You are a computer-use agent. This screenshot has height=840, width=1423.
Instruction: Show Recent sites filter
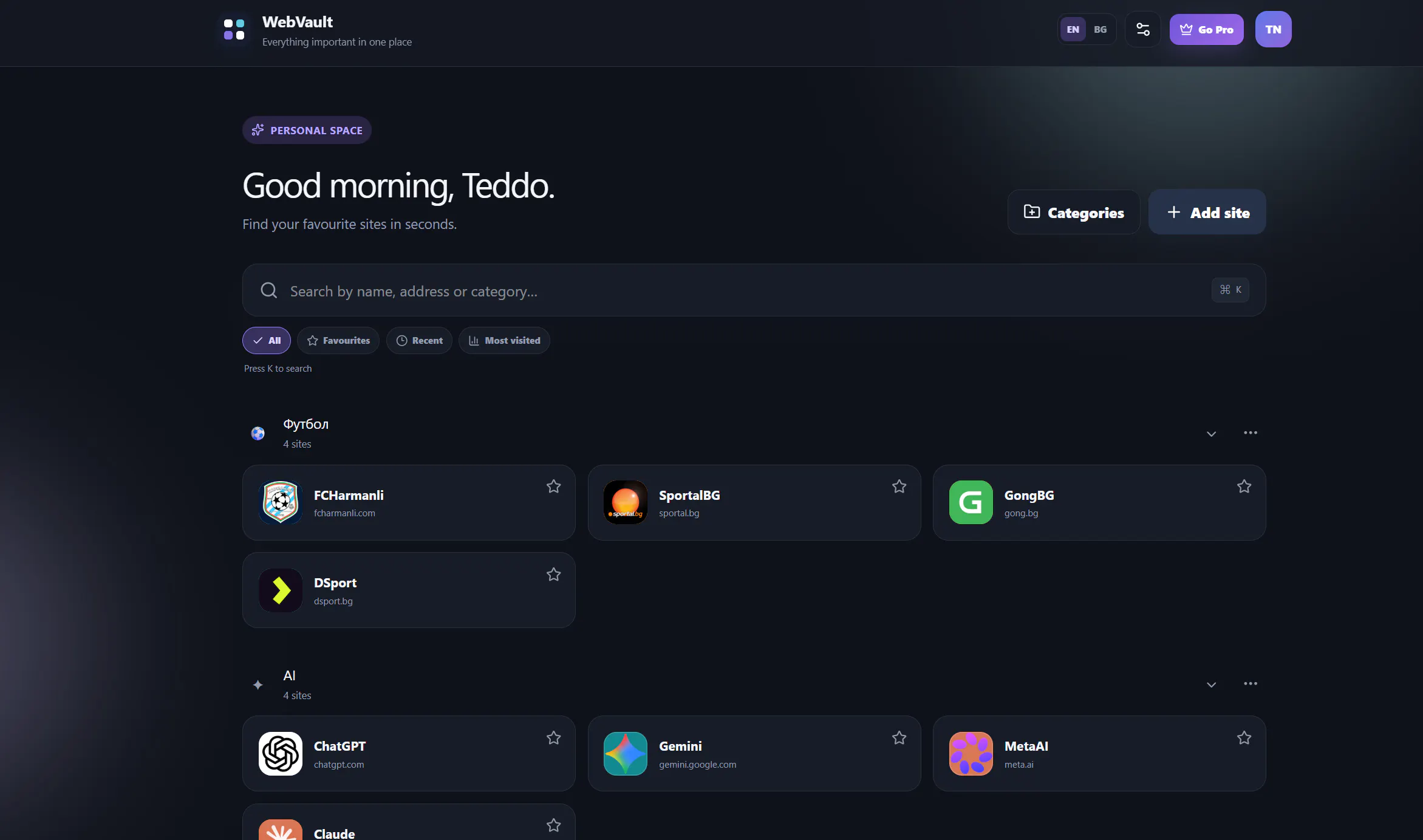tap(419, 341)
